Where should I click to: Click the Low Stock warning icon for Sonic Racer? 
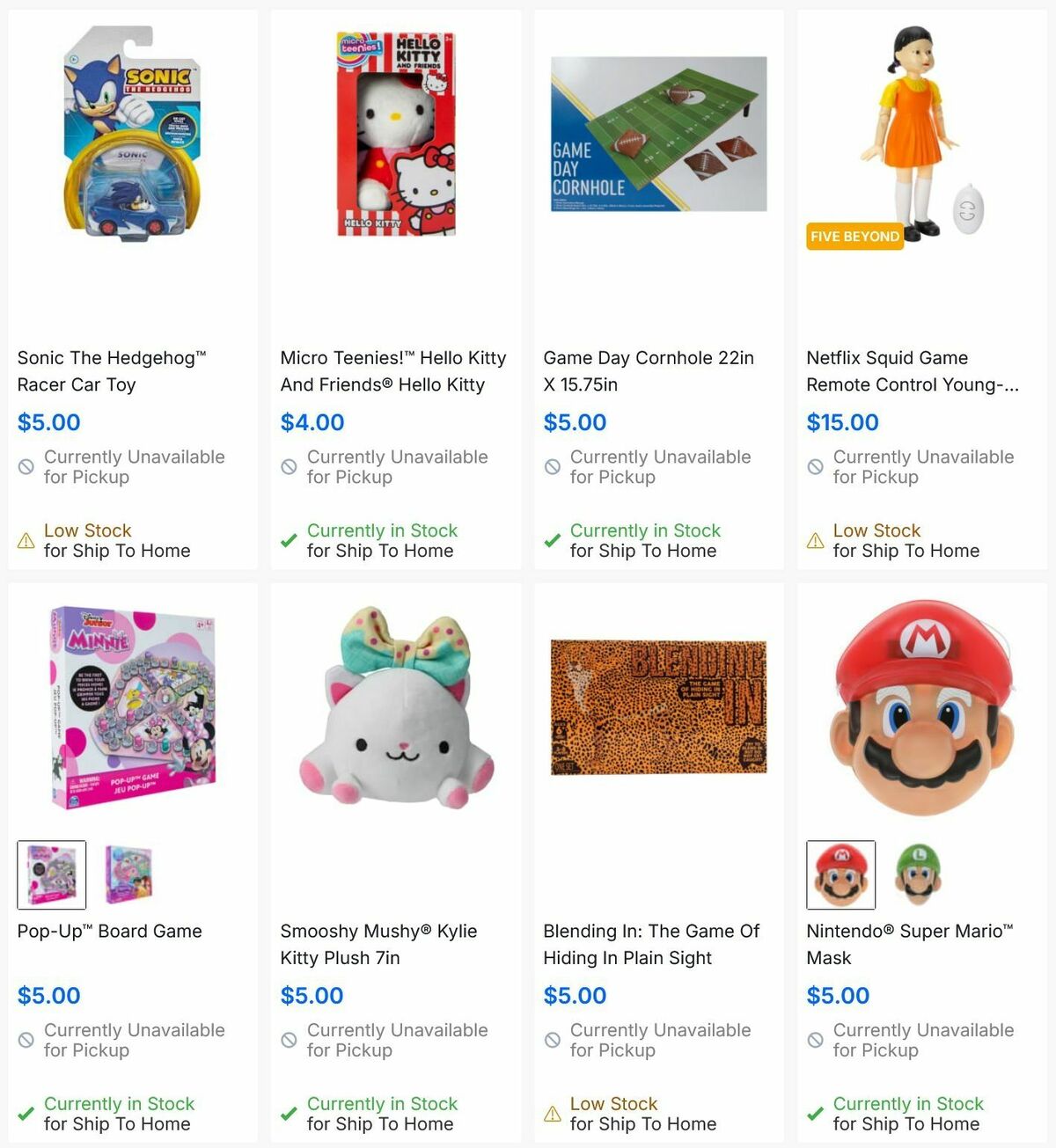[25, 540]
